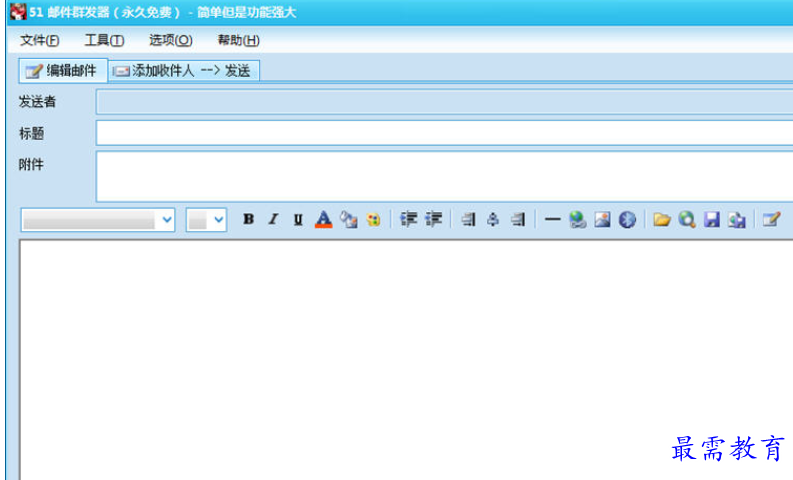Viewport: 793px width, 480px height.
Task: Open the 工具(T) menu
Action: 104,40
